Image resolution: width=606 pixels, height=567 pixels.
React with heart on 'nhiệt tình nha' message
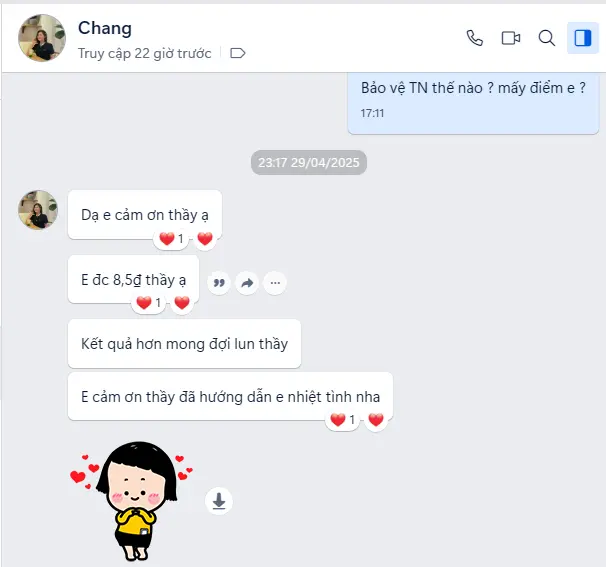coord(376,419)
